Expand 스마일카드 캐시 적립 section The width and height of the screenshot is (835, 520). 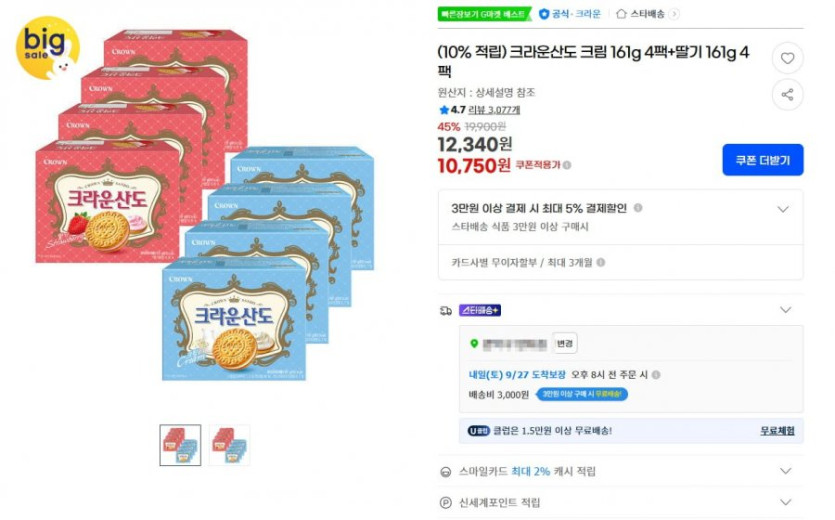785,471
